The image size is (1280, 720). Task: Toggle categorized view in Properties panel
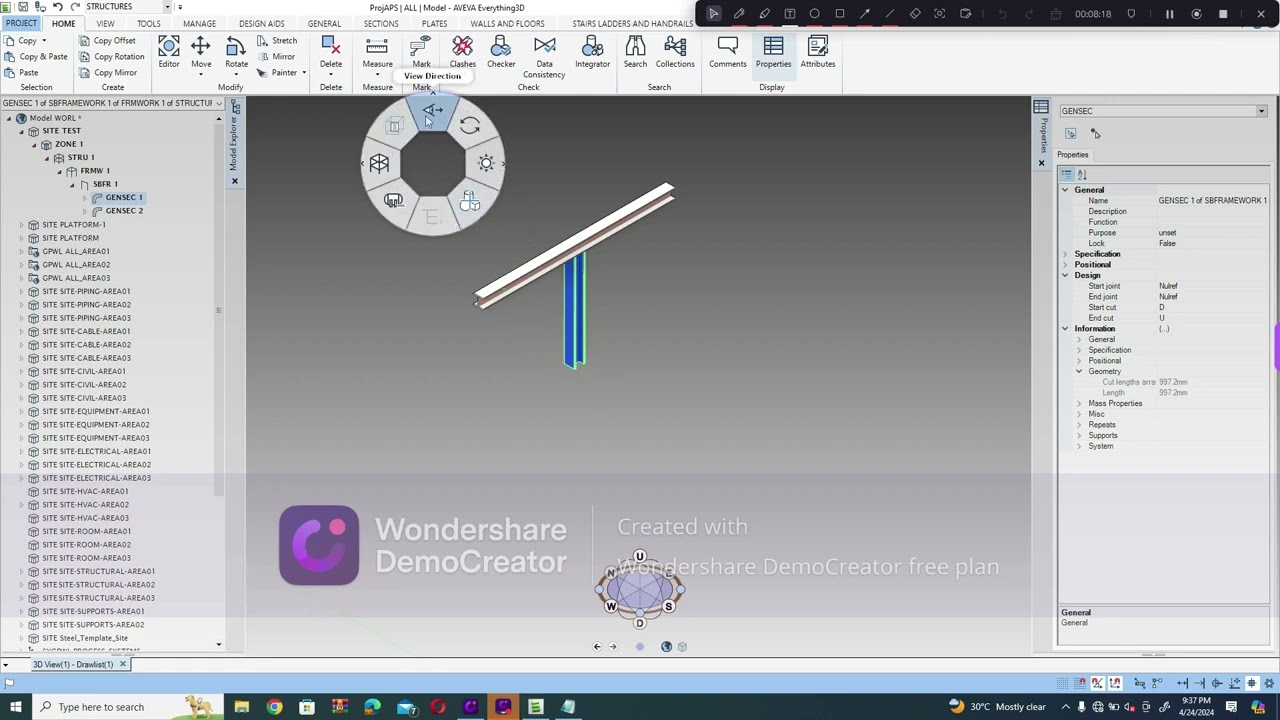(x=1066, y=175)
